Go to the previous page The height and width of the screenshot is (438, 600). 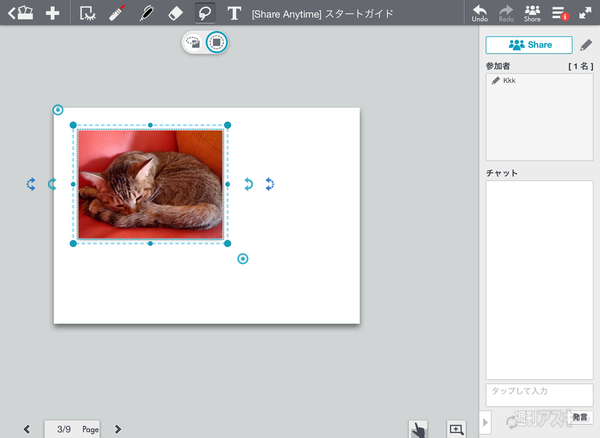tap(27, 429)
